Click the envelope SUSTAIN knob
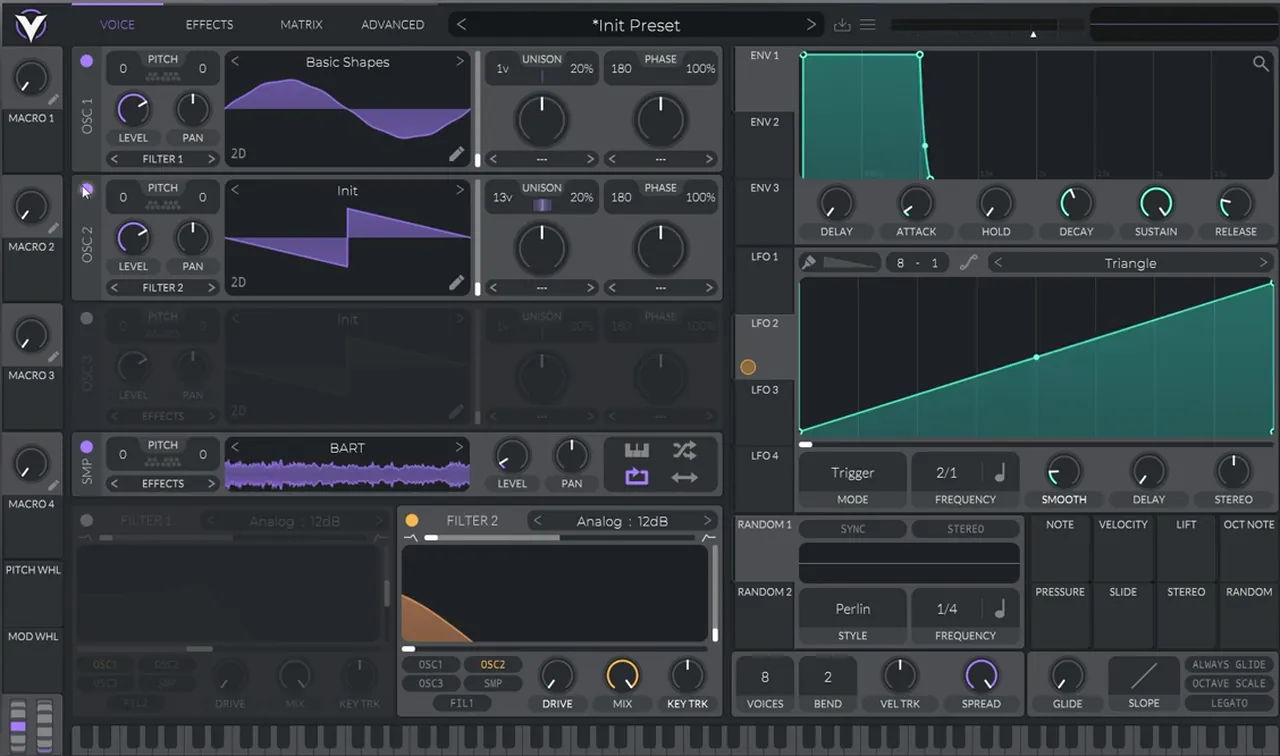 tap(1155, 203)
